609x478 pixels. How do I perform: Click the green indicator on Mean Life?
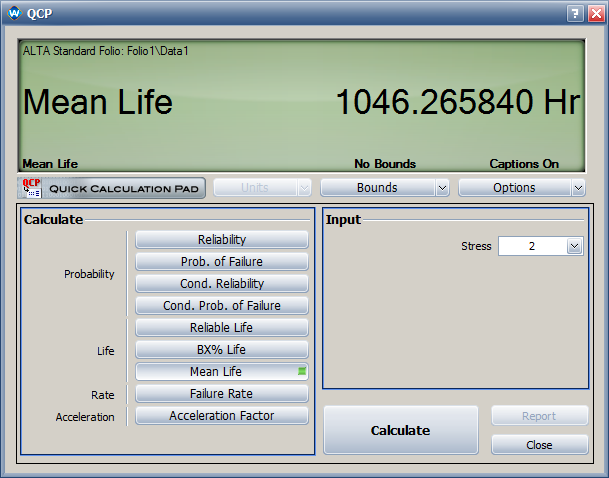(x=302, y=372)
